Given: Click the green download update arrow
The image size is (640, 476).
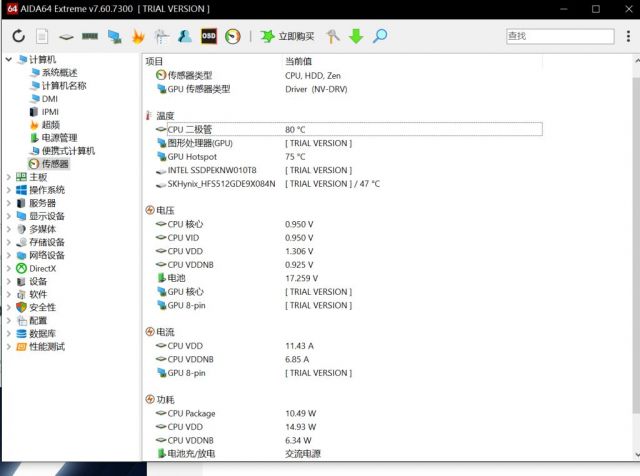Looking at the screenshot, I should [x=356, y=36].
